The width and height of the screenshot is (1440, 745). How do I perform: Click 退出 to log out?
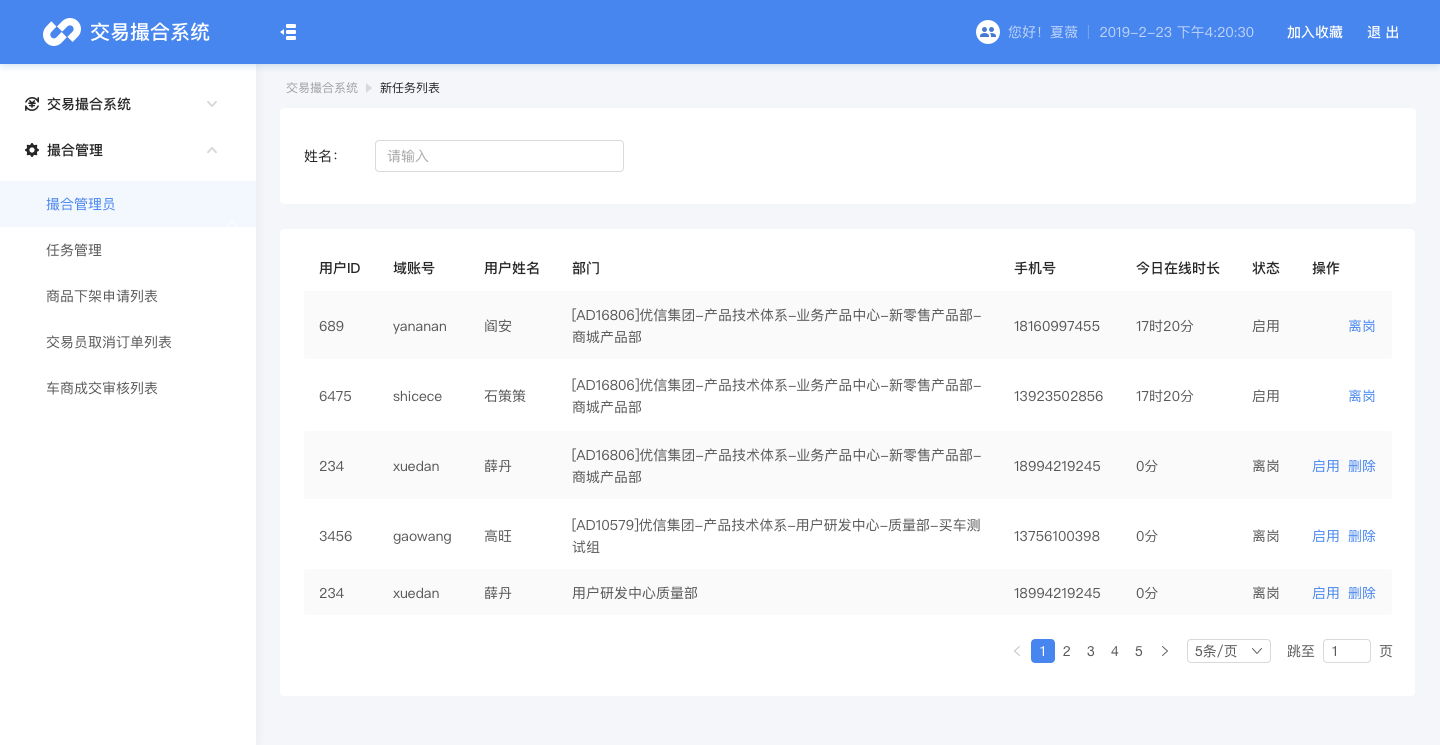tap(1383, 32)
